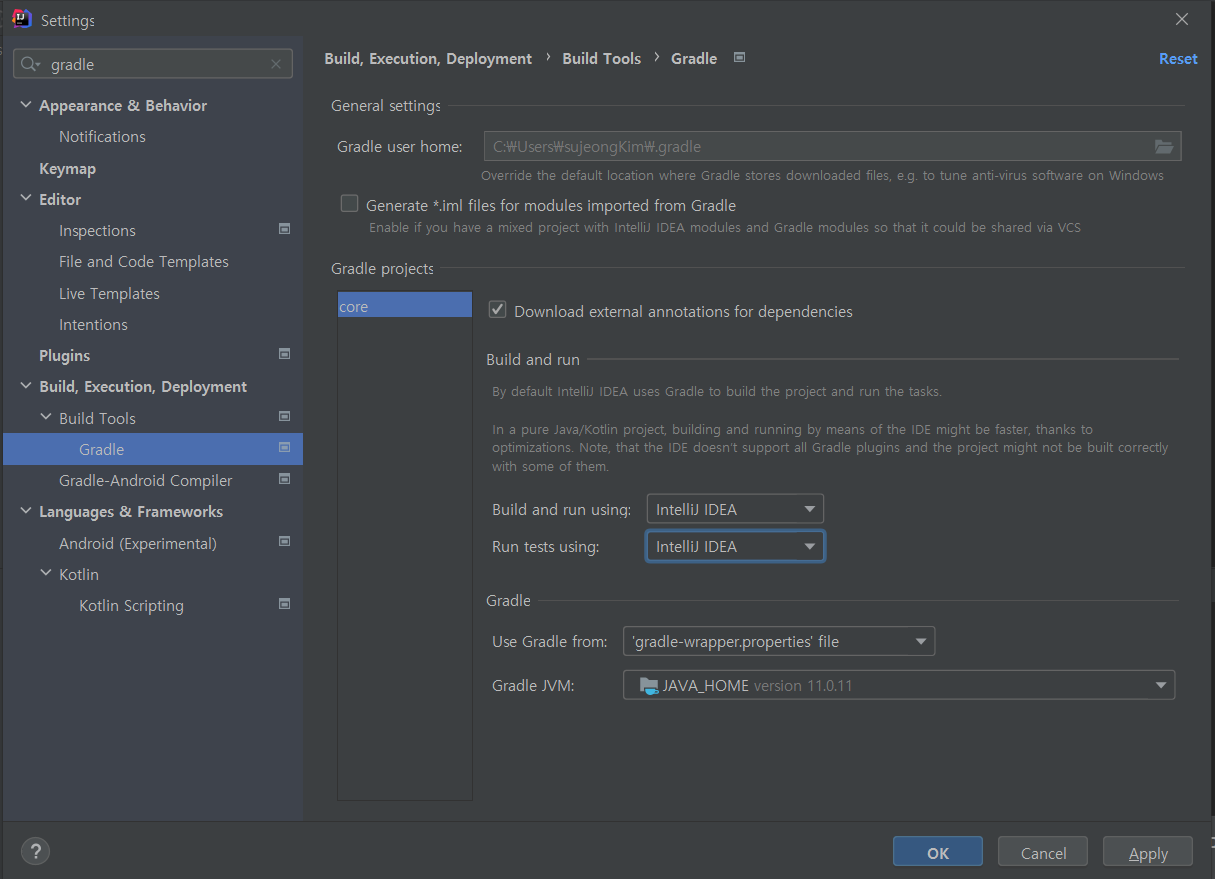
Task: Click project-level icon next to Android (Experimental)
Action: pos(285,542)
